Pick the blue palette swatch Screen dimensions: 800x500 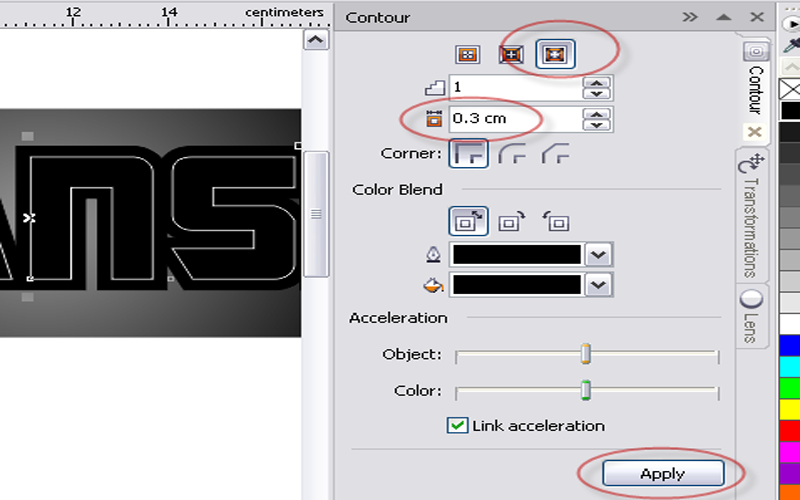(790, 344)
